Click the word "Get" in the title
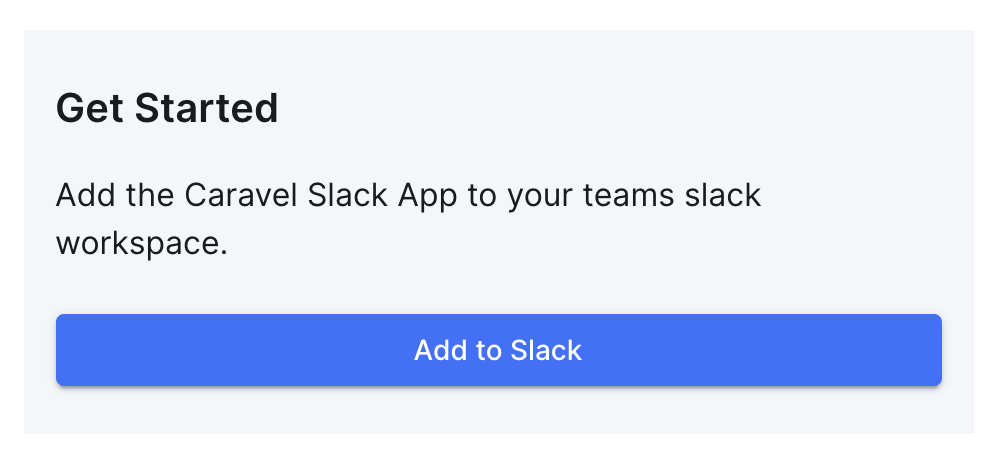Image resolution: width=992 pixels, height=460 pixels. 90,108
